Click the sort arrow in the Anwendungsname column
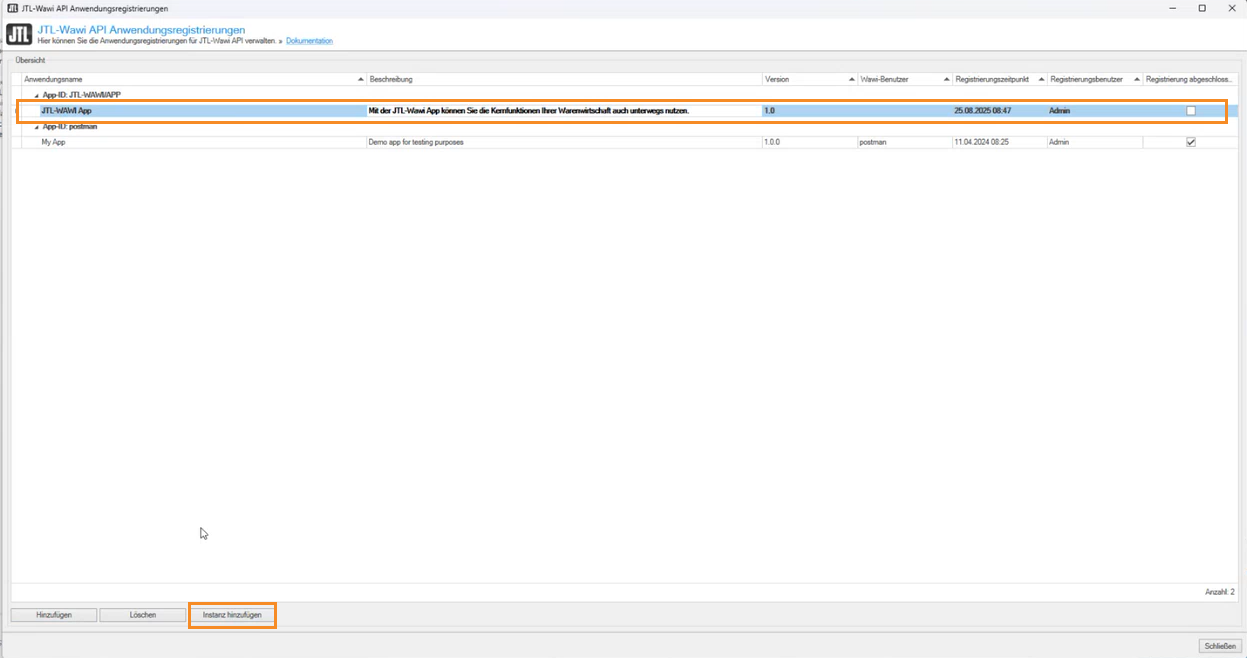Viewport: 1247px width, 658px height. click(x=361, y=79)
